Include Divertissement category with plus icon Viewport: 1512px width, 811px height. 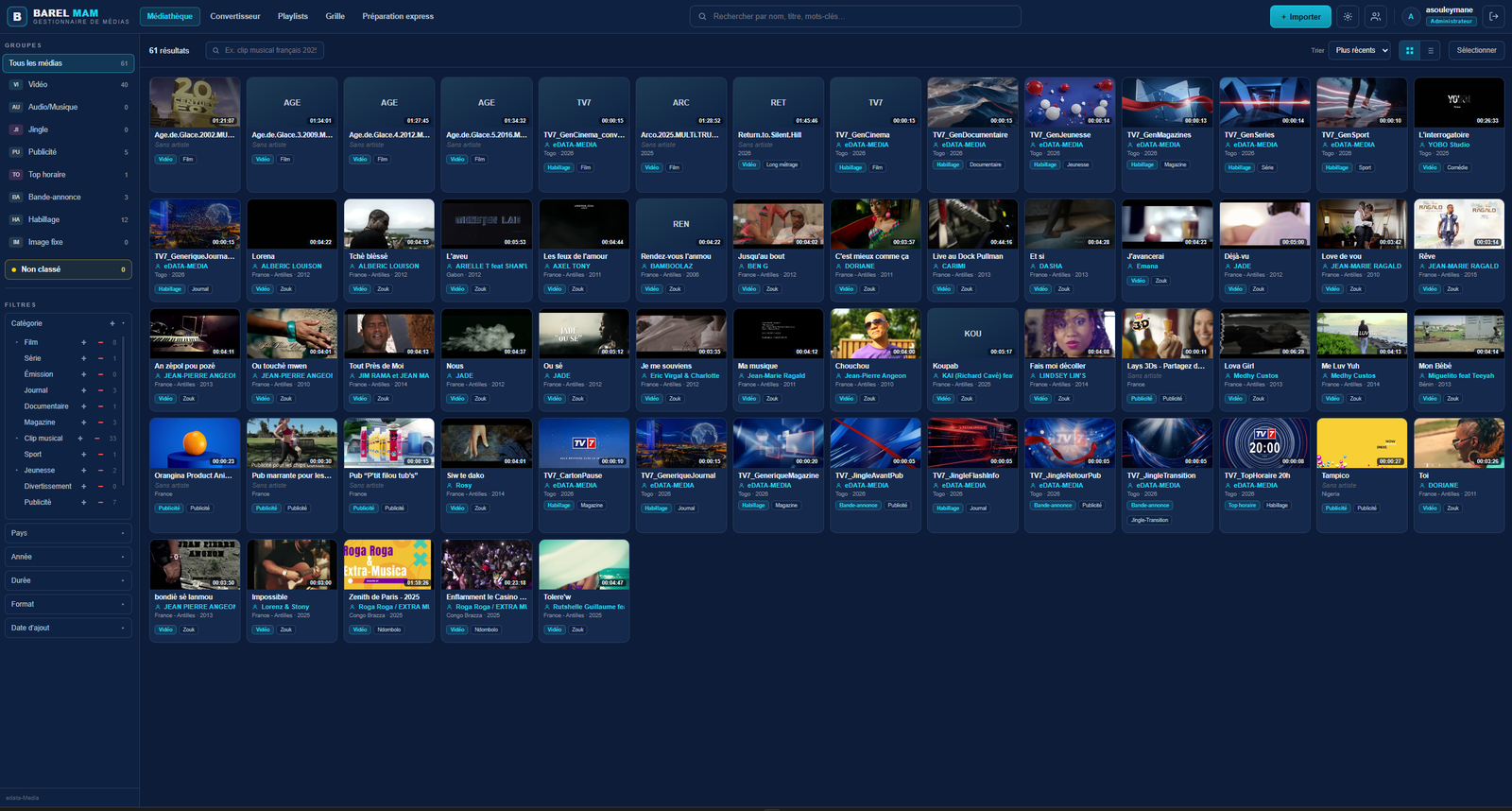84,487
